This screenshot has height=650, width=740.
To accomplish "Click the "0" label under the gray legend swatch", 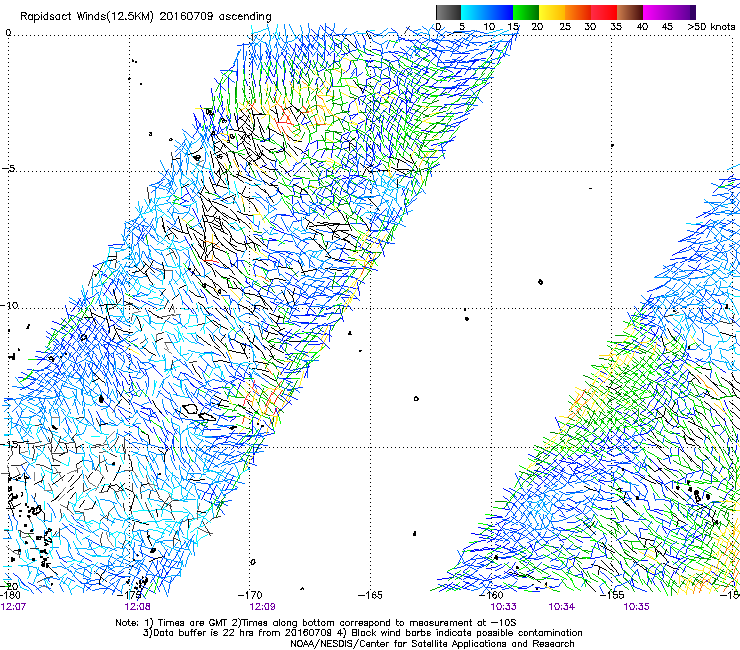I will (438, 27).
